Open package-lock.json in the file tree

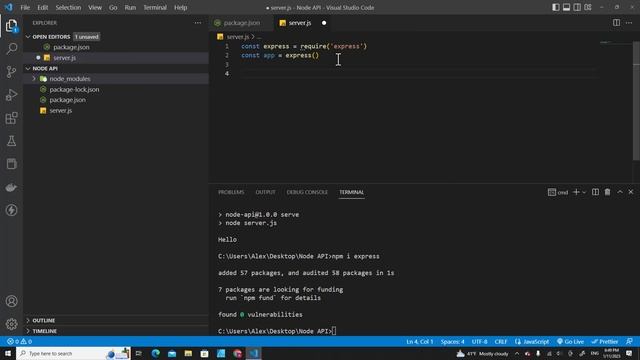tap(74, 89)
